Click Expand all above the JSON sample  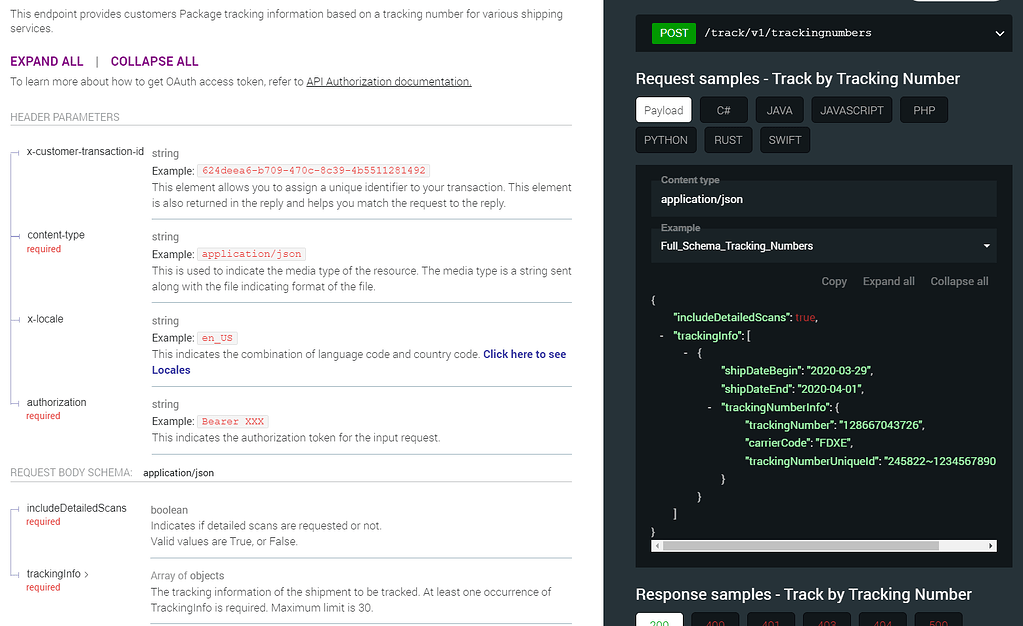tap(888, 281)
